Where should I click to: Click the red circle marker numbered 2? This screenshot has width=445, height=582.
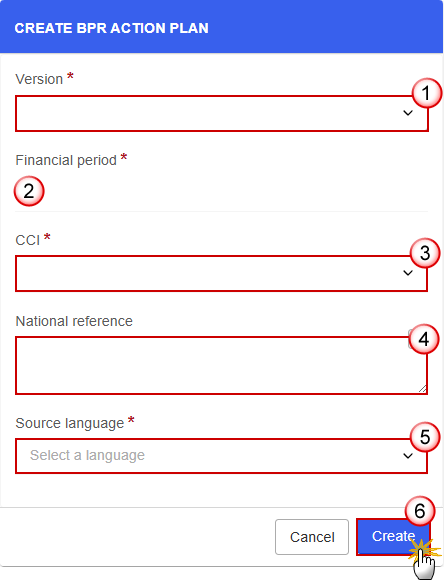(x=29, y=191)
